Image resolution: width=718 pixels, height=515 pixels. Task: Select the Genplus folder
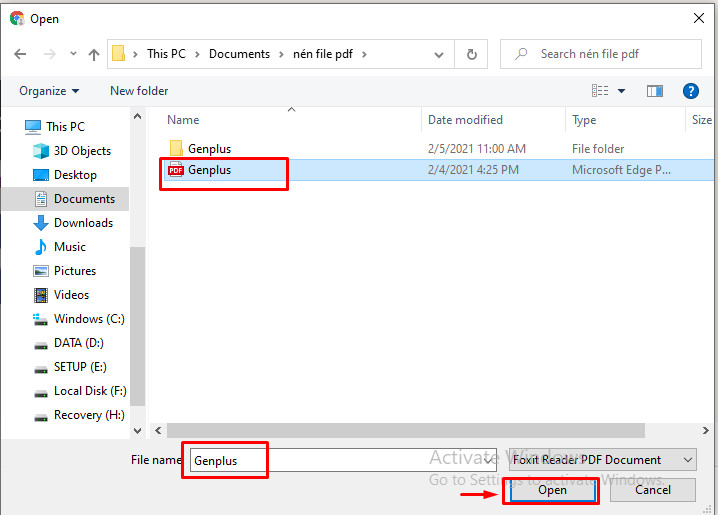(209, 149)
